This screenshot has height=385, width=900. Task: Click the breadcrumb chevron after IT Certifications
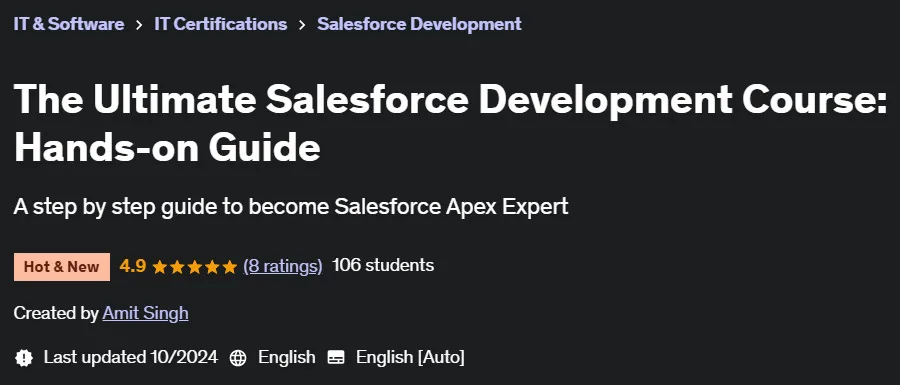[x=302, y=25]
